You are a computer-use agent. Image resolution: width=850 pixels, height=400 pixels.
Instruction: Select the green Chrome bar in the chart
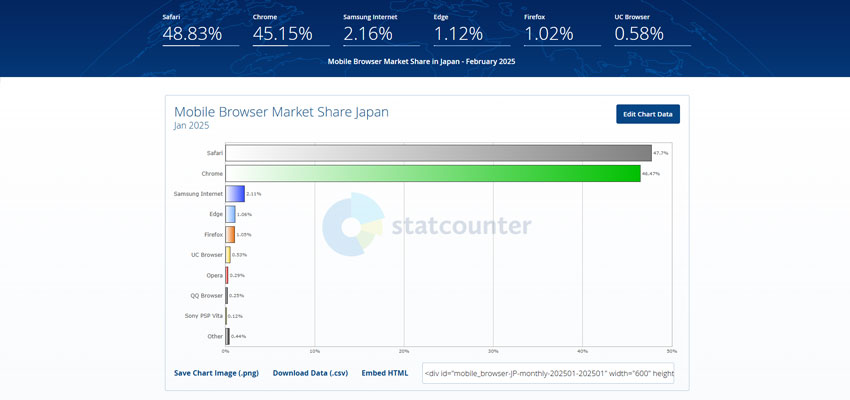point(433,173)
